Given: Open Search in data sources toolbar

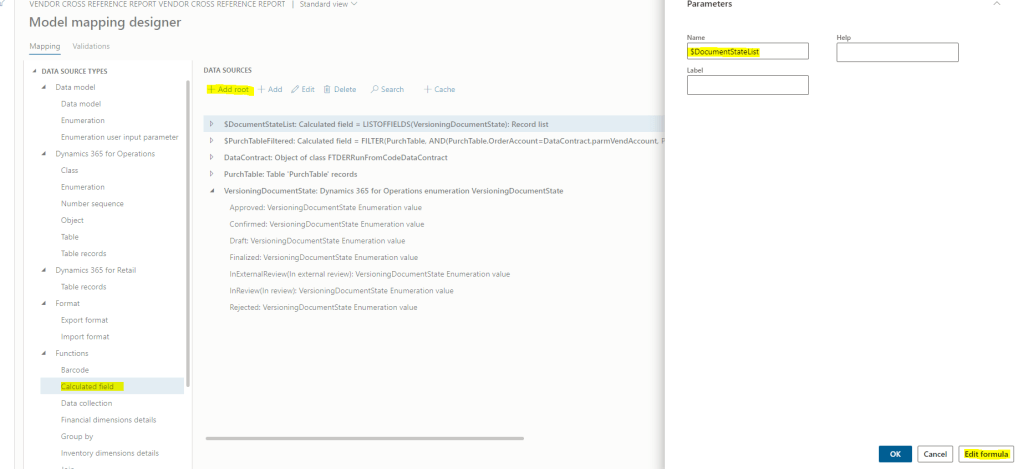Looking at the screenshot, I should 387,89.
